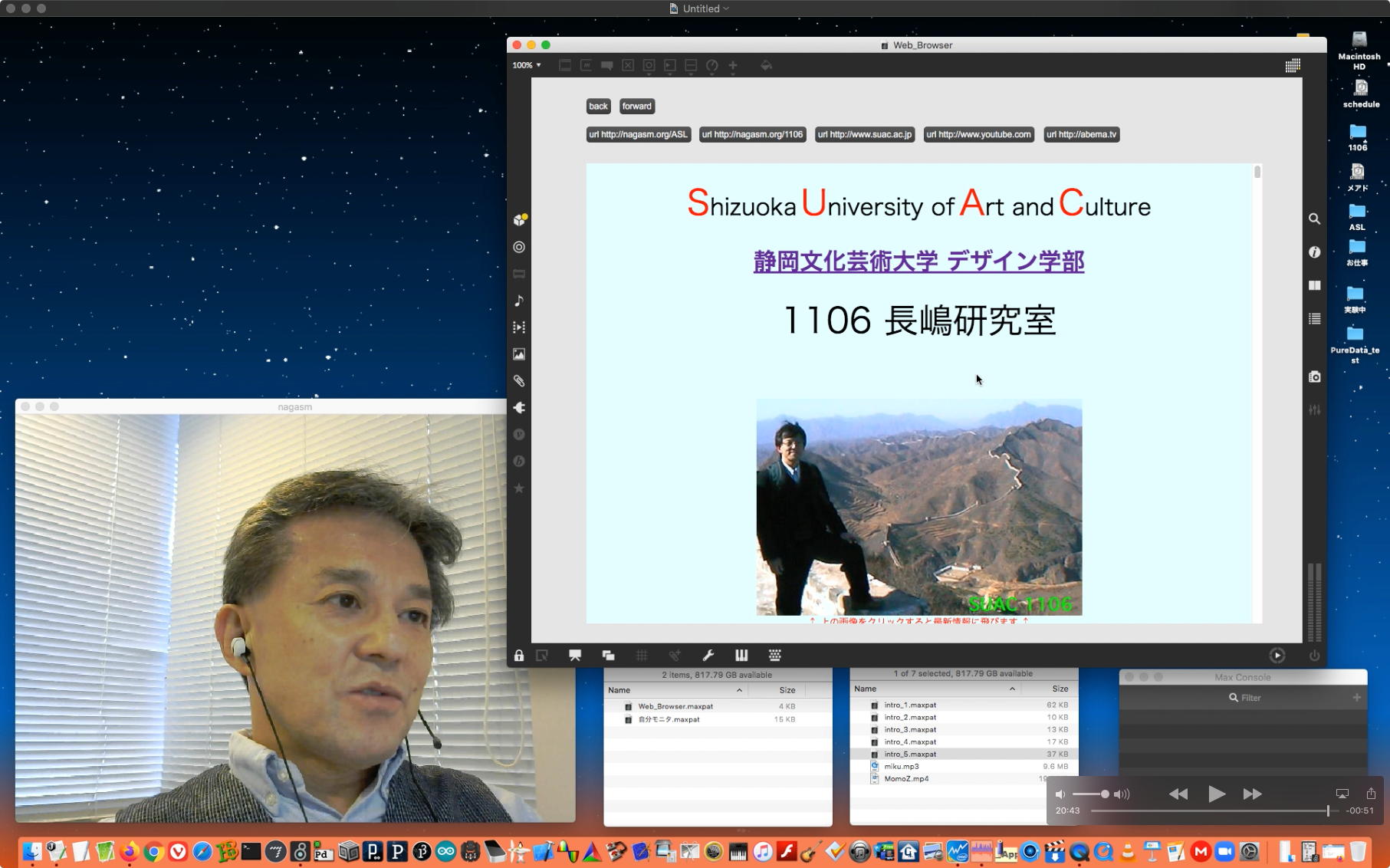This screenshot has width=1390, height=868.
Task: Open the zoom 100% dropdown
Action: [x=527, y=65]
